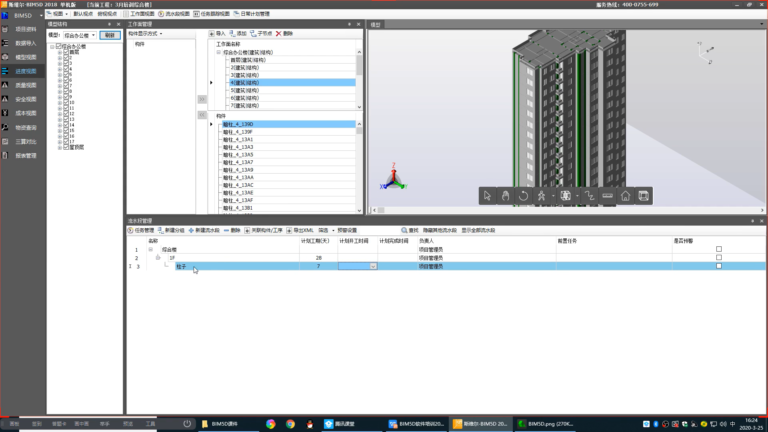This screenshot has width=768, height=432.
Task: Uncheck the floor 10 checkbox in the model tree
Action: 66,102
